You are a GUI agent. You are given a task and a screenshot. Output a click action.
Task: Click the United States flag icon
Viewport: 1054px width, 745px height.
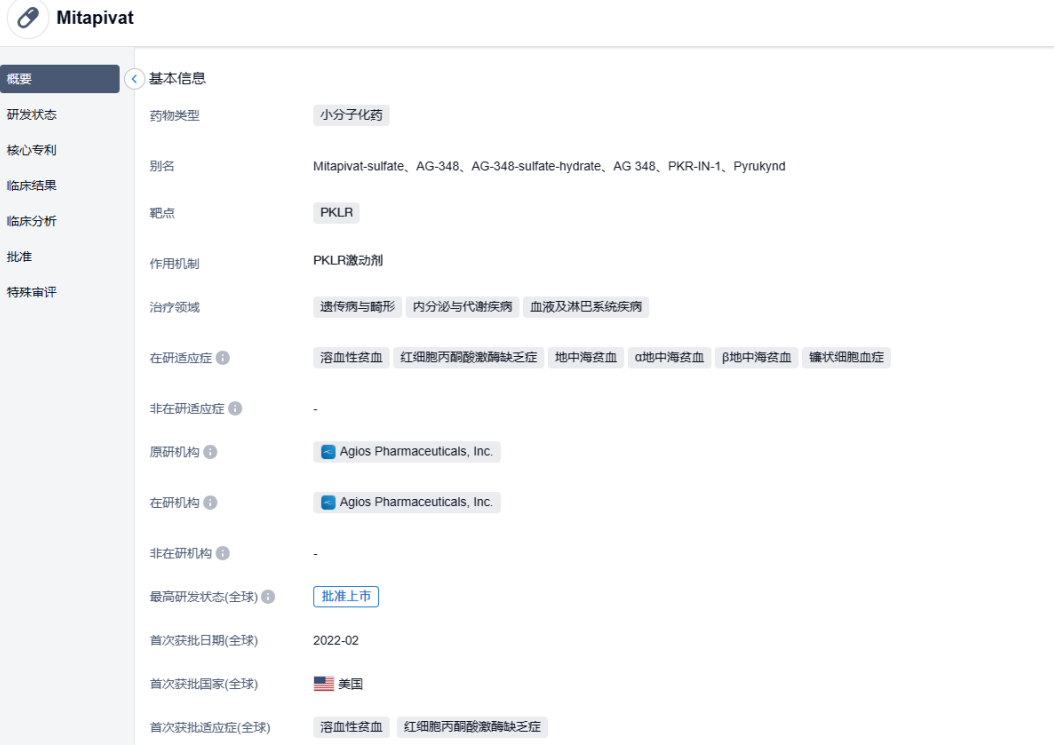(324, 684)
